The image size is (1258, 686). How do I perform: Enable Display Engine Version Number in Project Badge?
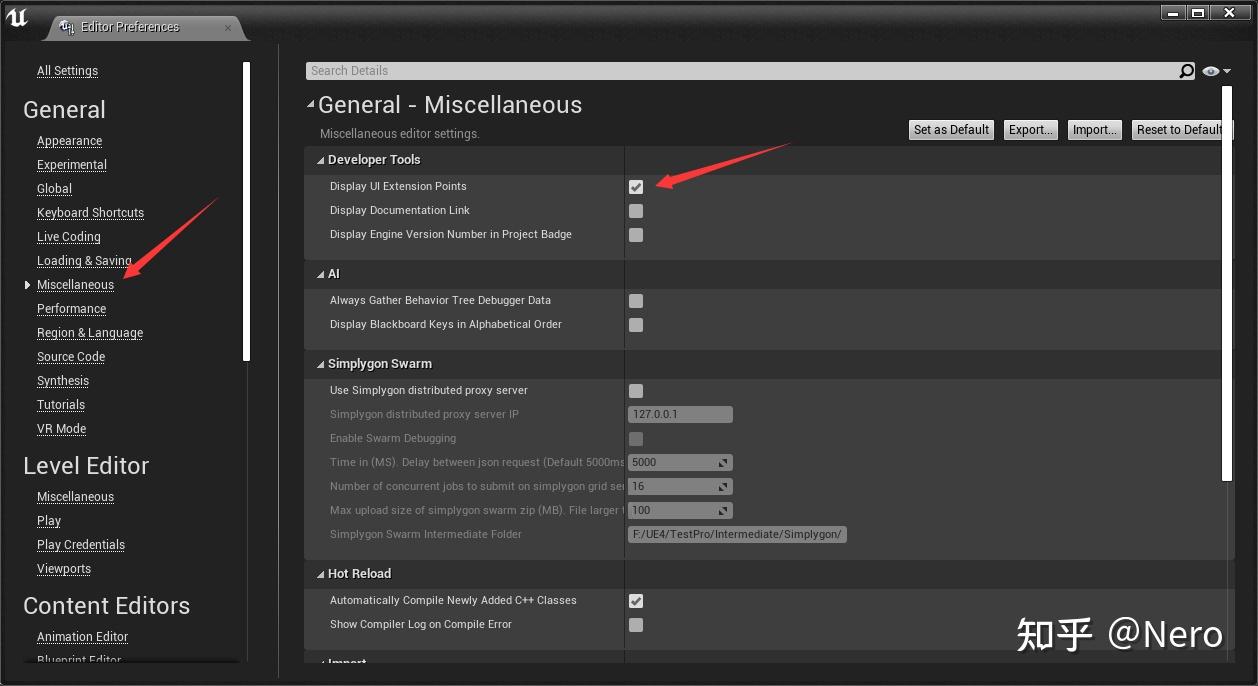(636, 235)
